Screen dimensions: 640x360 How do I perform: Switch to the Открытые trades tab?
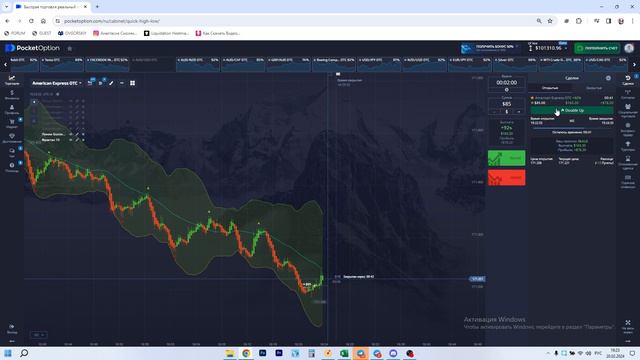[550, 88]
